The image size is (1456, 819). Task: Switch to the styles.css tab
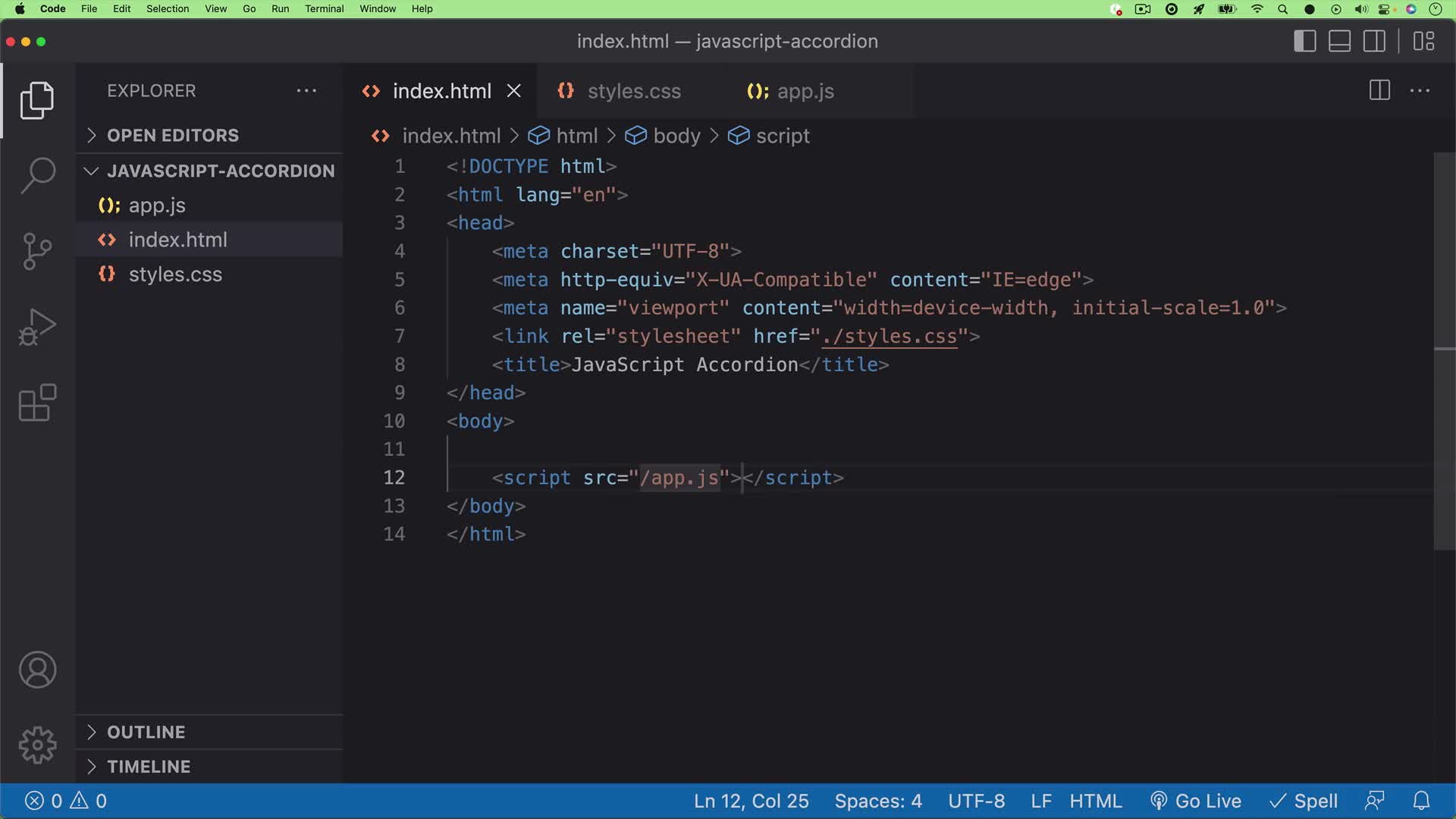[634, 91]
